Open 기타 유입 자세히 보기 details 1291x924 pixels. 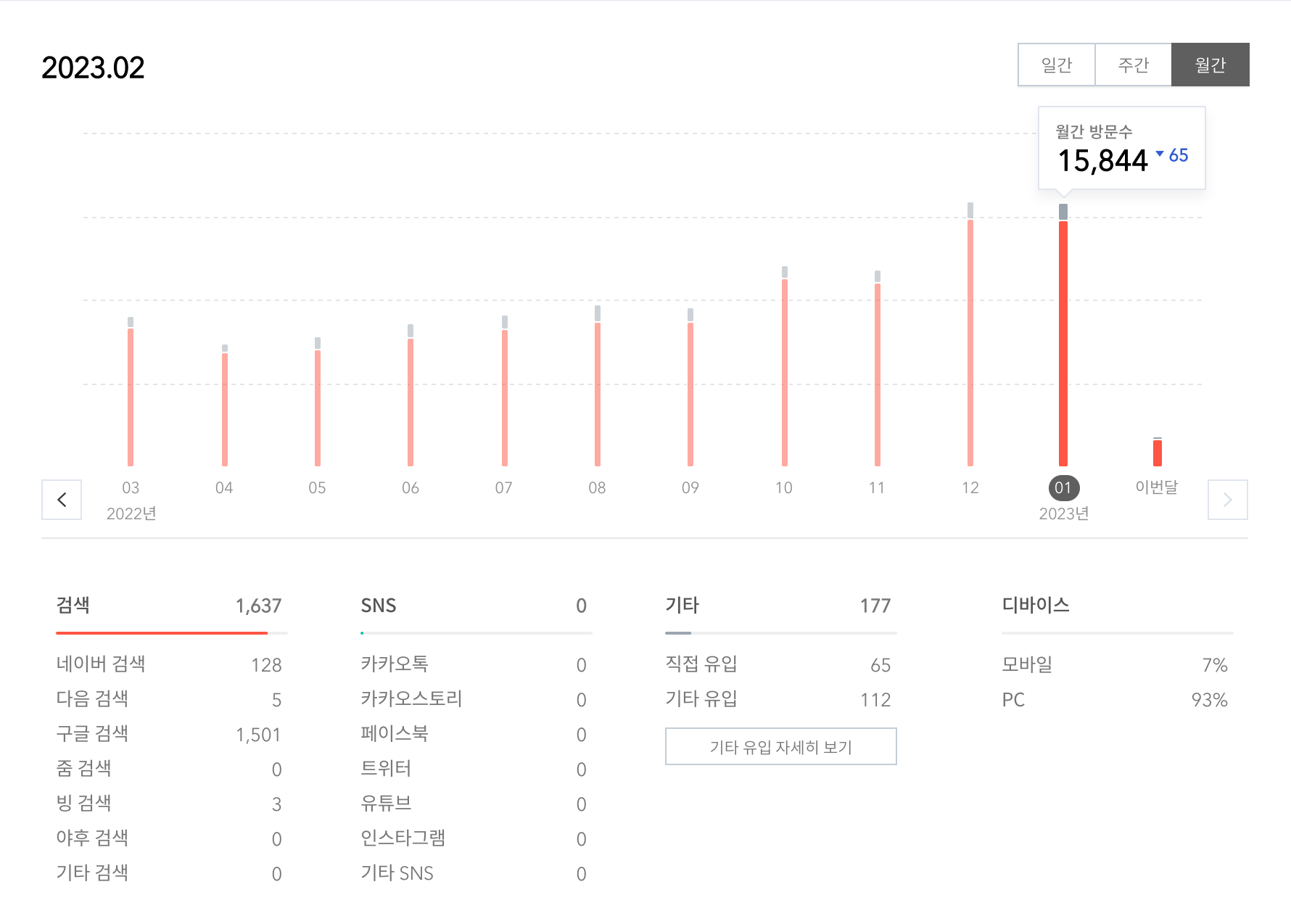pyautogui.click(x=781, y=746)
